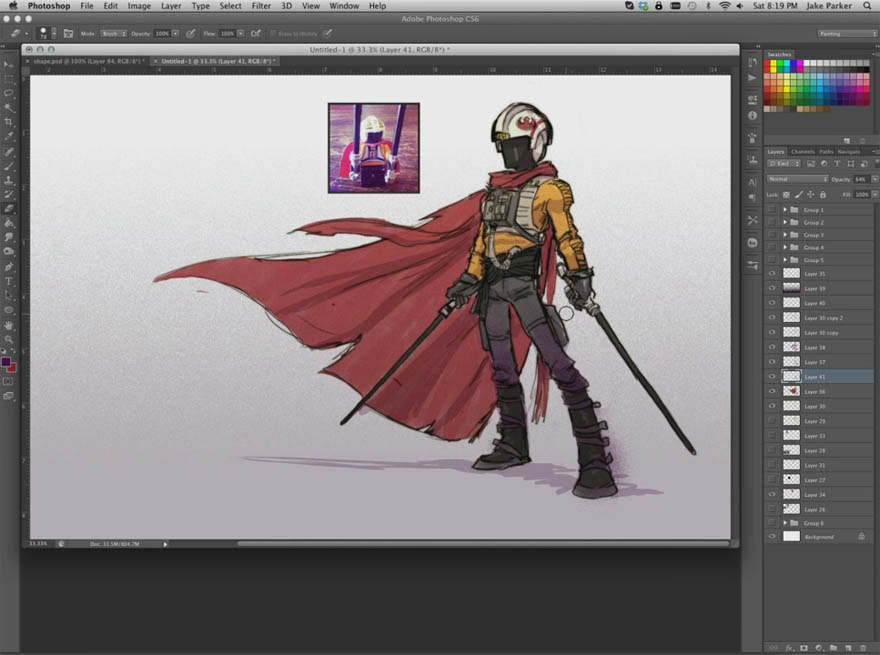Select the Crop tool
Viewport: 880px width, 655px height.
[x=8, y=122]
